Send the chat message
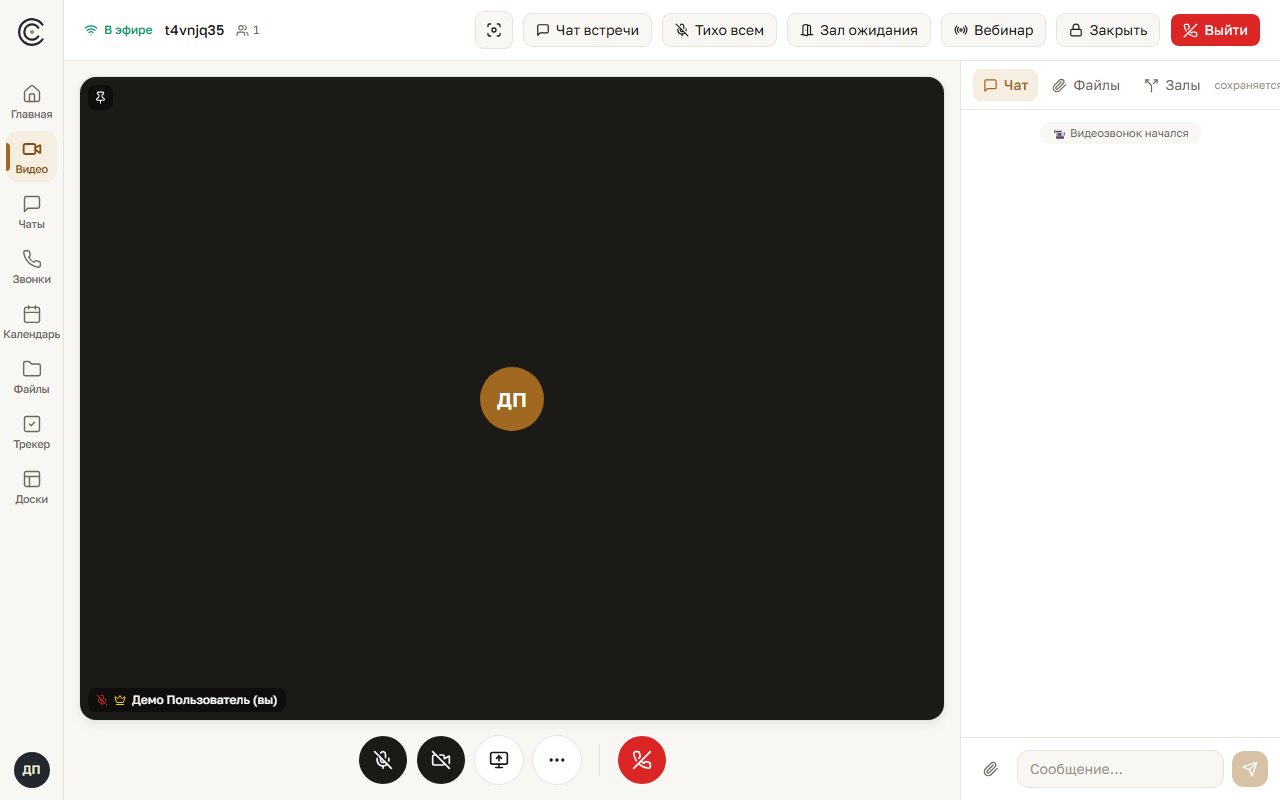 [x=1250, y=769]
